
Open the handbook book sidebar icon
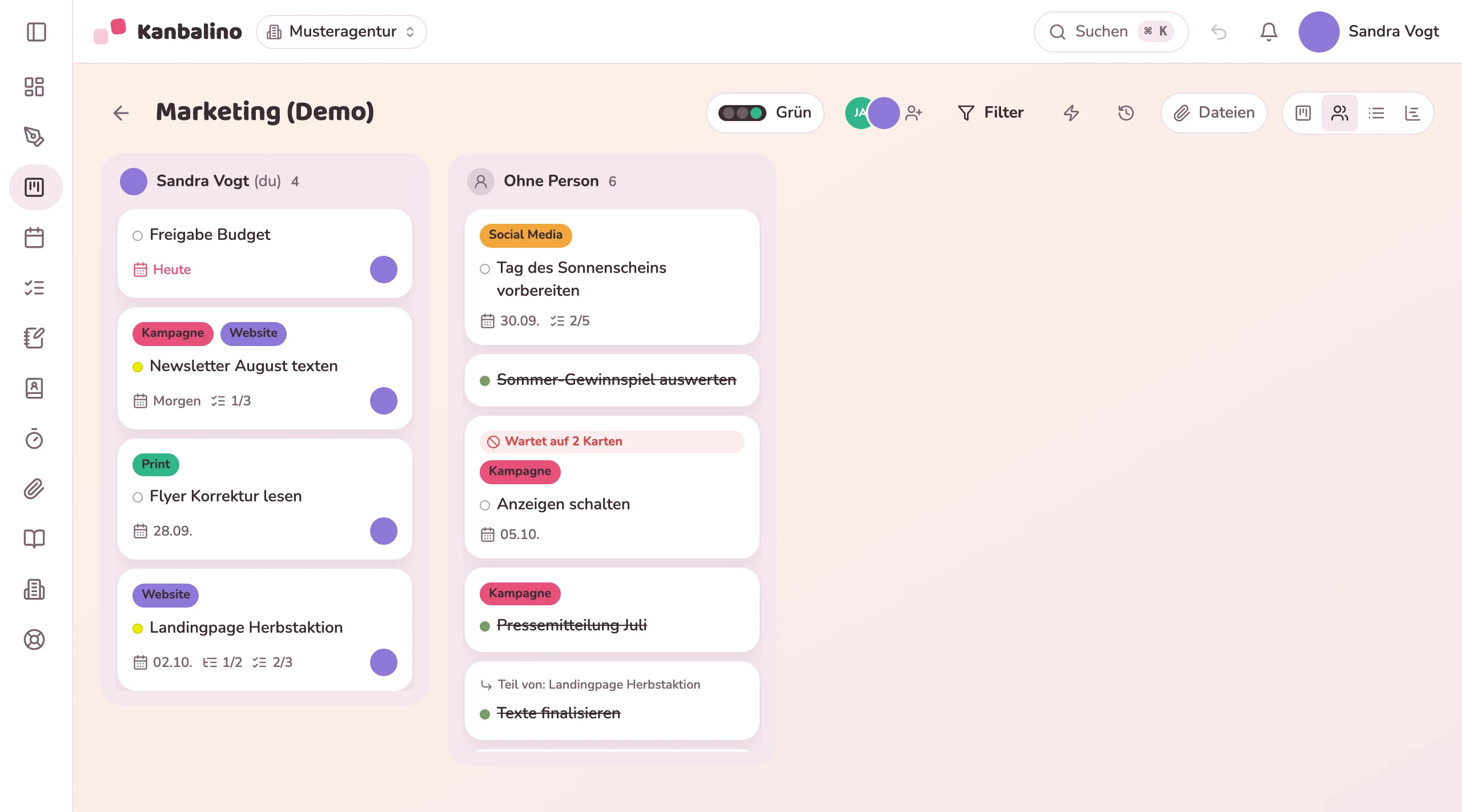(x=34, y=539)
